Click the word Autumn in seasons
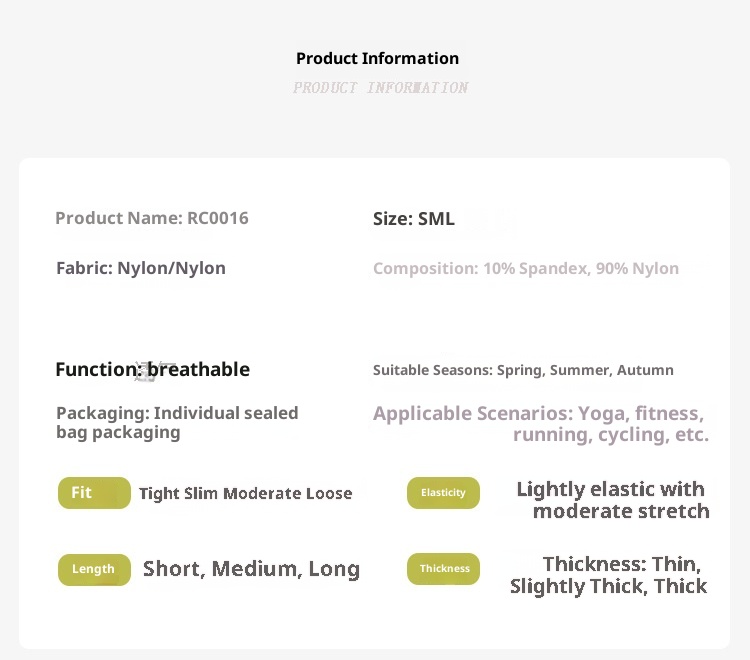 [645, 370]
